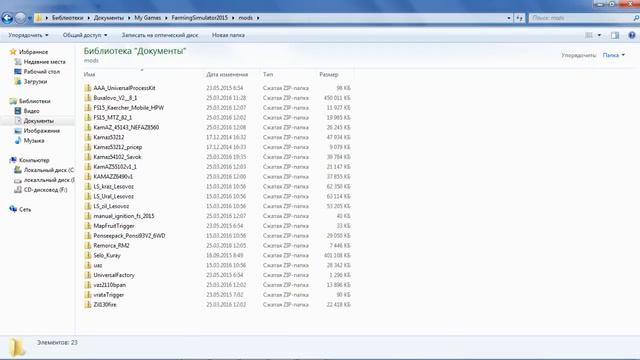The height and width of the screenshot is (360, 640).
Task: Sort by the Размер column header
Action: coord(329,75)
